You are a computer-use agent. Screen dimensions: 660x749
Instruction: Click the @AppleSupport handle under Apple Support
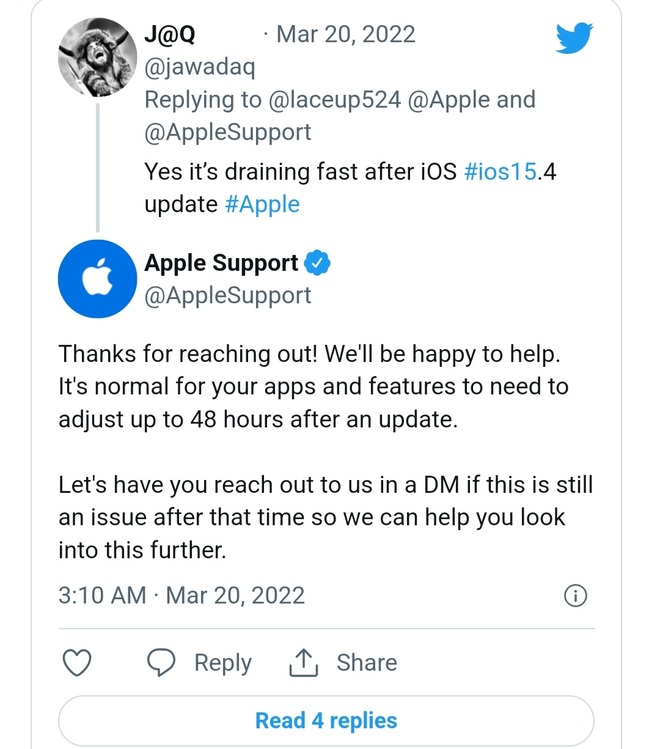(x=228, y=295)
